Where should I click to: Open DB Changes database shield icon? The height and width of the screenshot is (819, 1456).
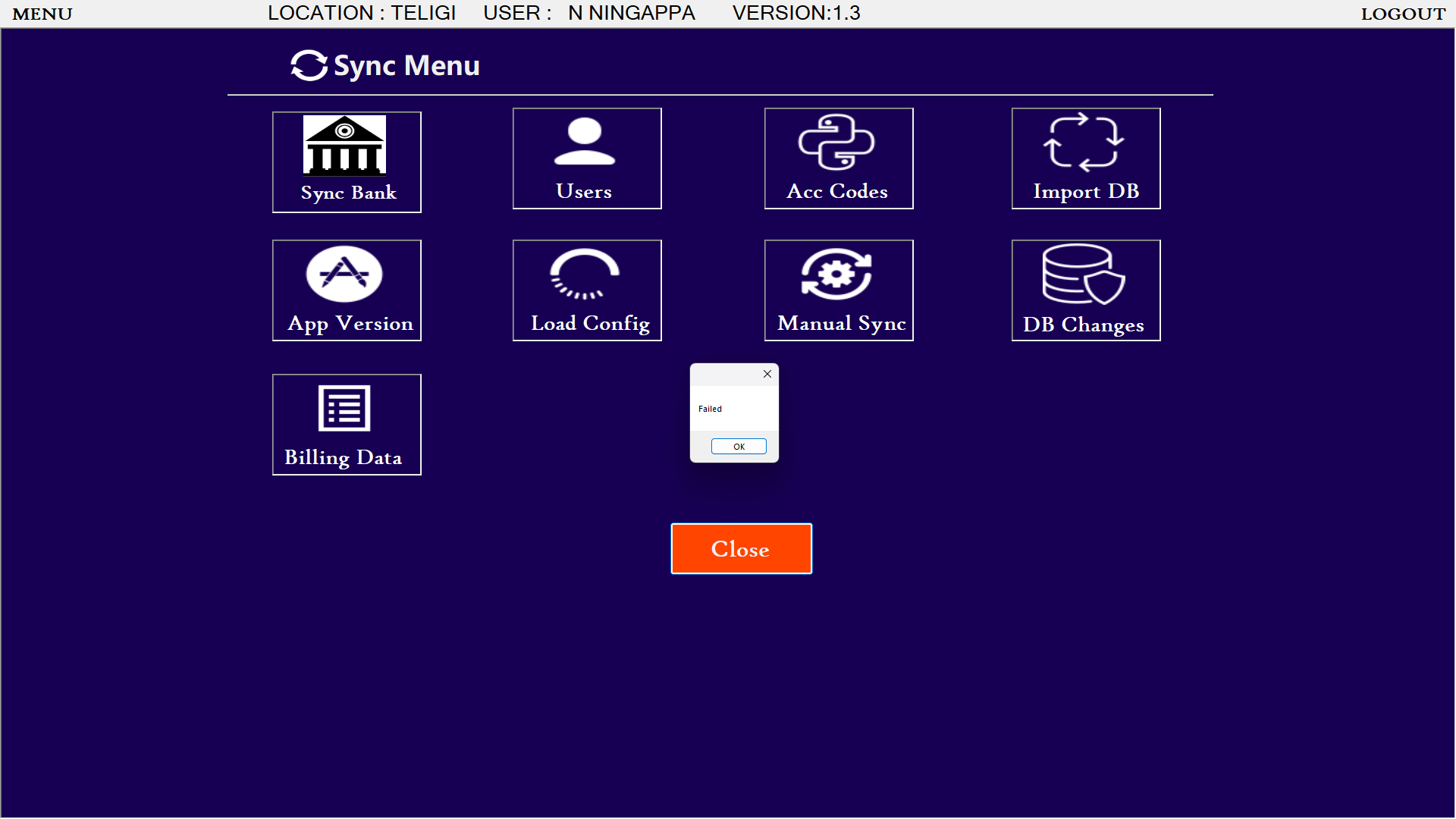(1084, 274)
